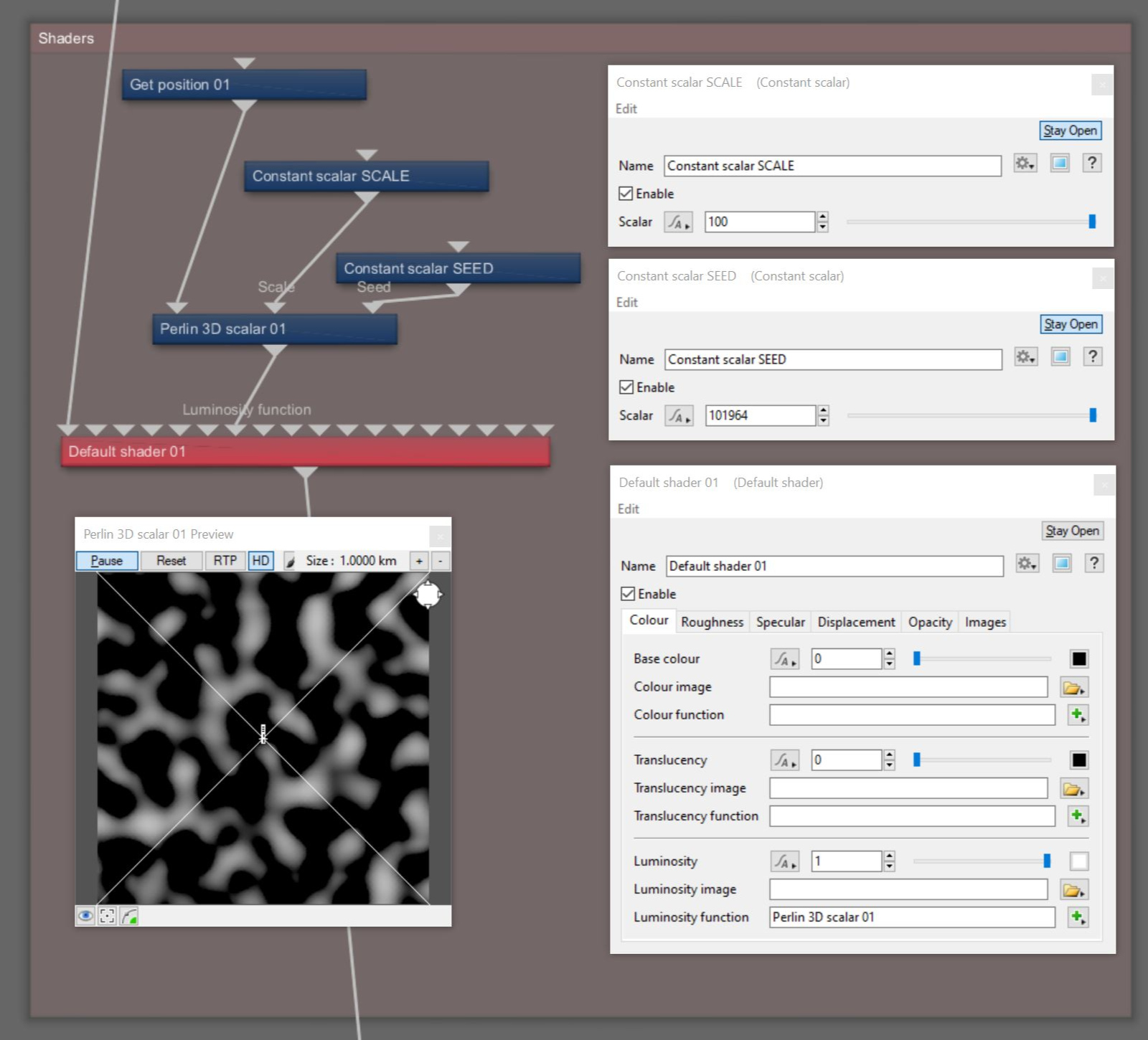Image resolution: width=1148 pixels, height=1040 pixels.
Task: Toggle HD mode in preview
Action: (x=260, y=561)
